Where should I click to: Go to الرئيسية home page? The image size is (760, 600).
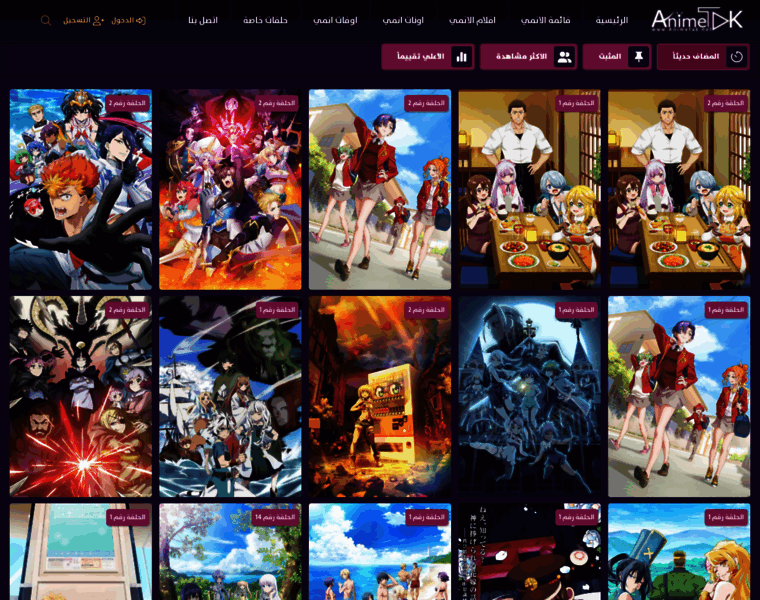click(x=612, y=20)
